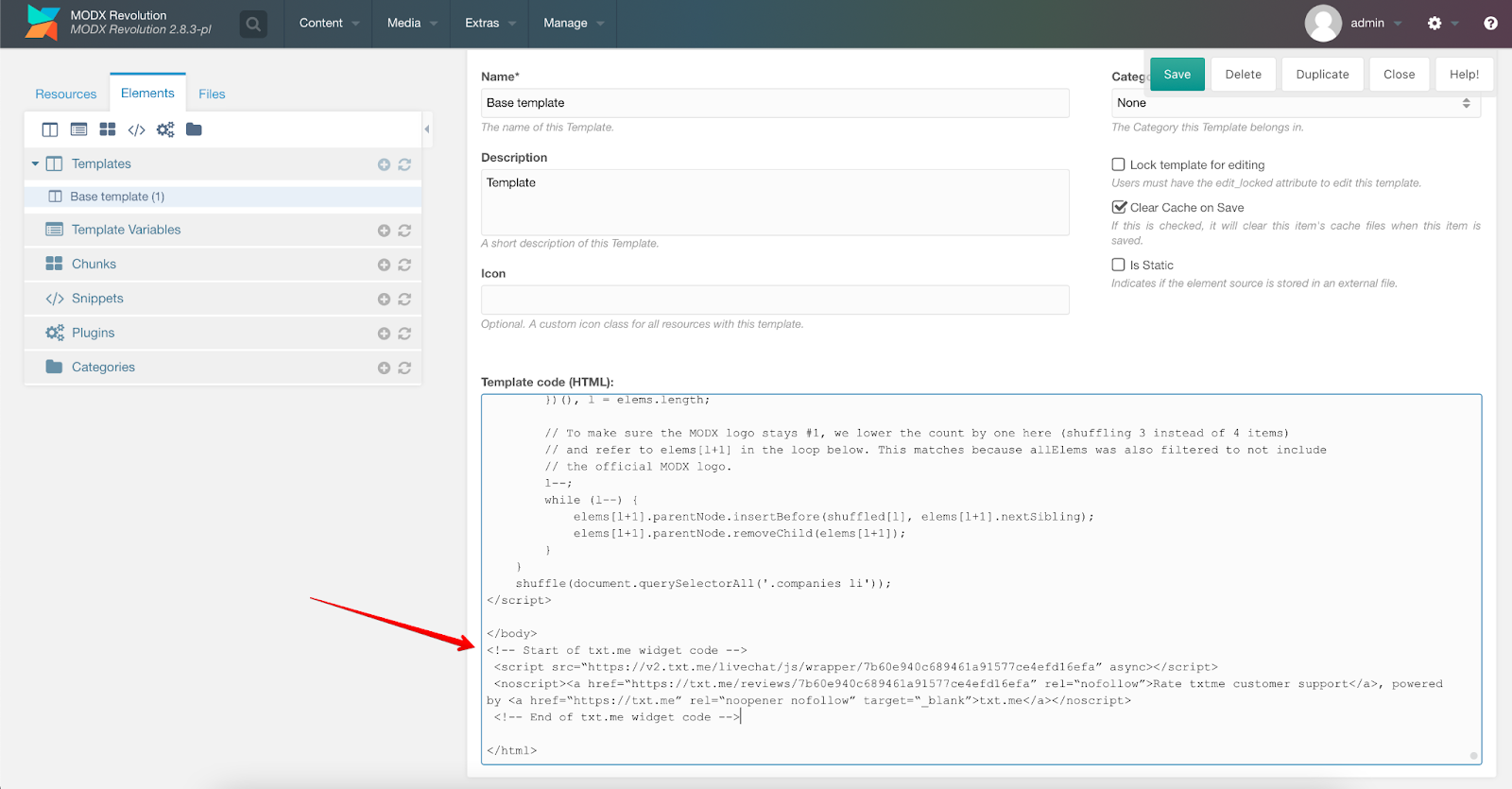Refresh the Categories node
The image size is (1512, 789).
coord(404,368)
